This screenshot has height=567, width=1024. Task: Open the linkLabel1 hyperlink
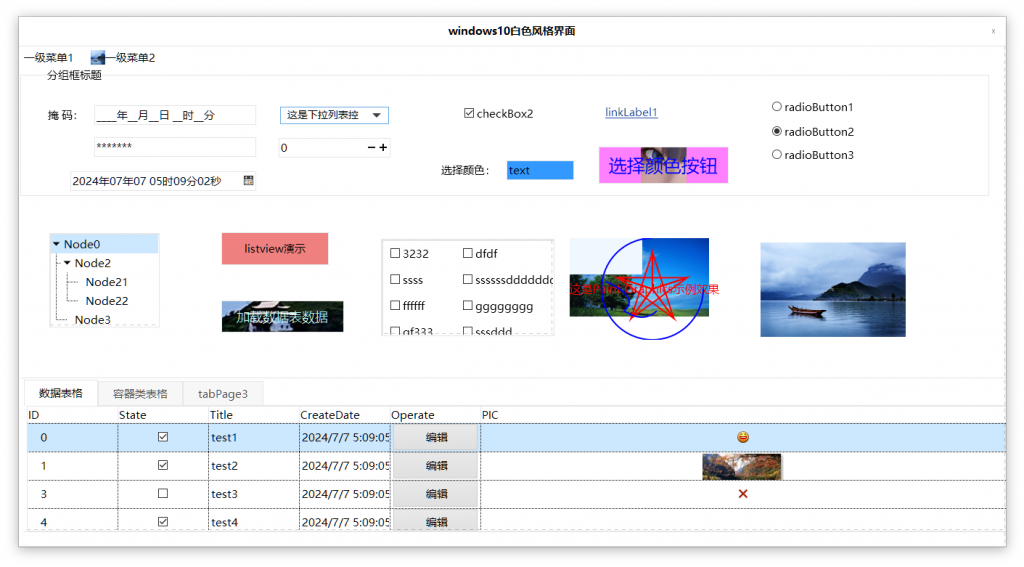(x=631, y=113)
